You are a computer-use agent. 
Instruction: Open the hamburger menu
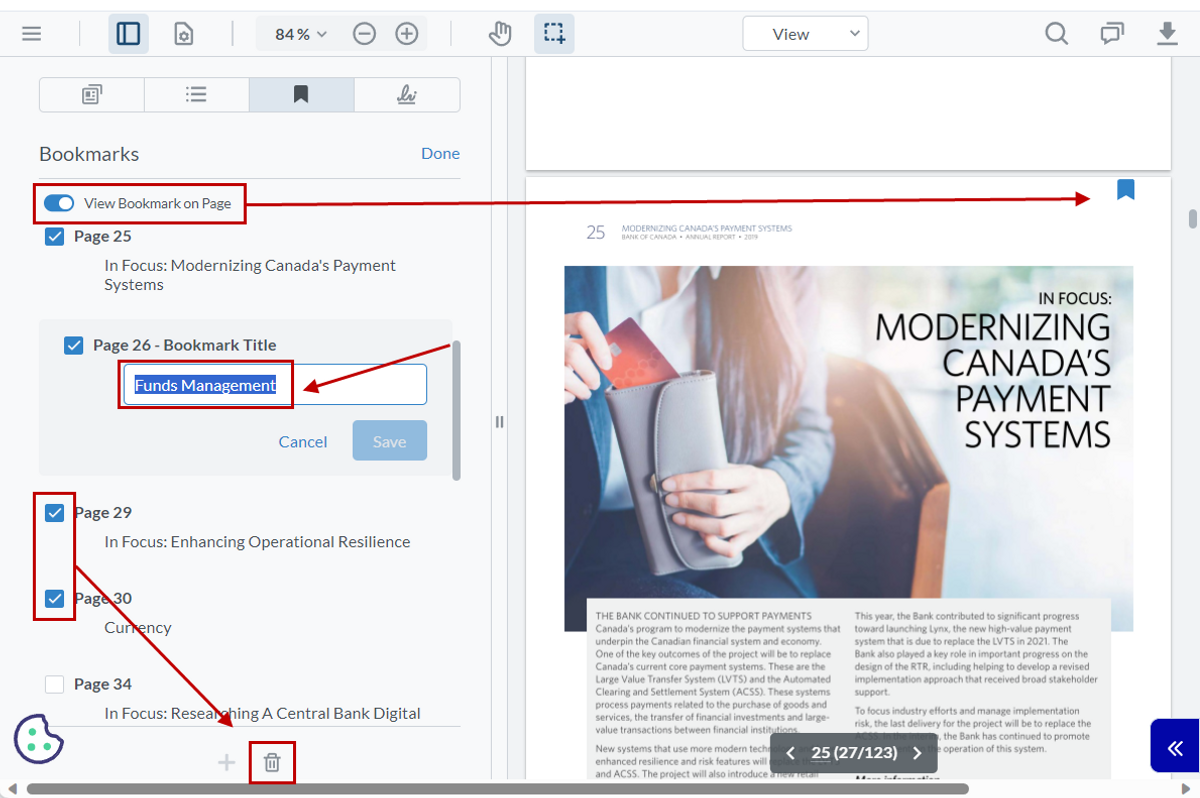[x=31, y=33]
